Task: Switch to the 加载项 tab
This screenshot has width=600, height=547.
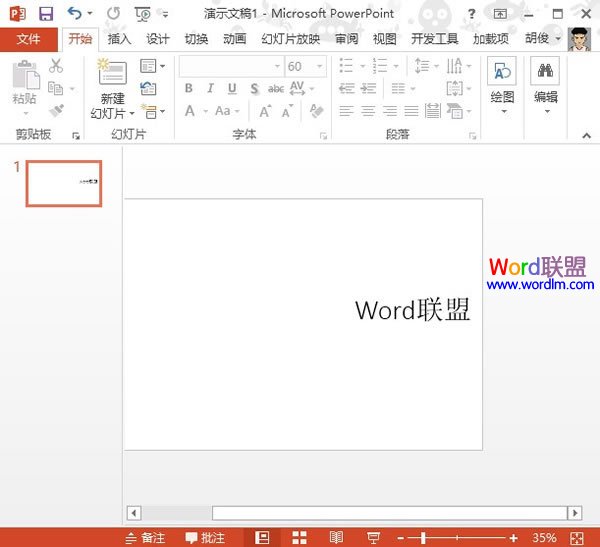Action: [x=491, y=39]
